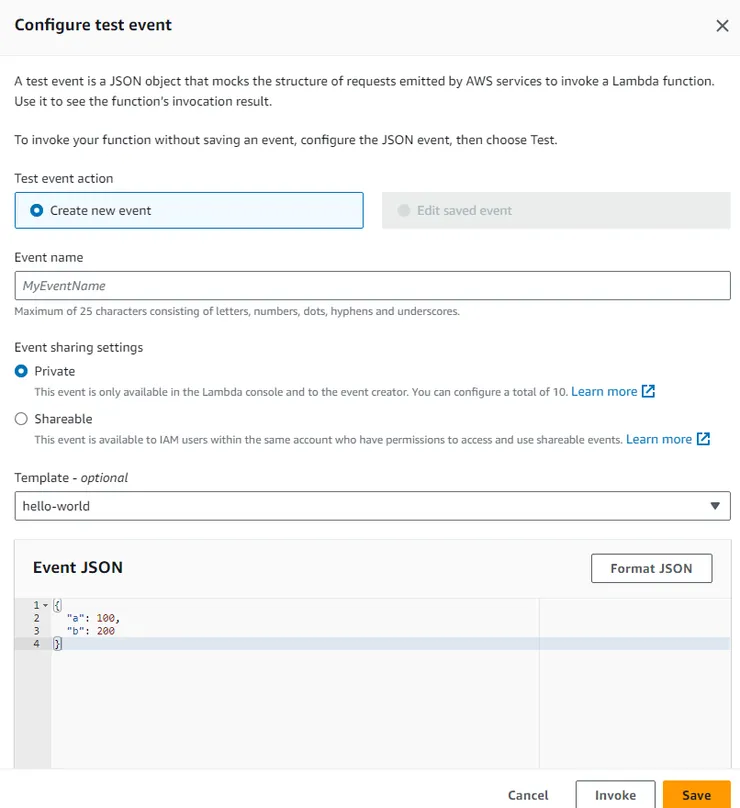Click the Event name input field
The width and height of the screenshot is (740, 808).
coord(372,286)
